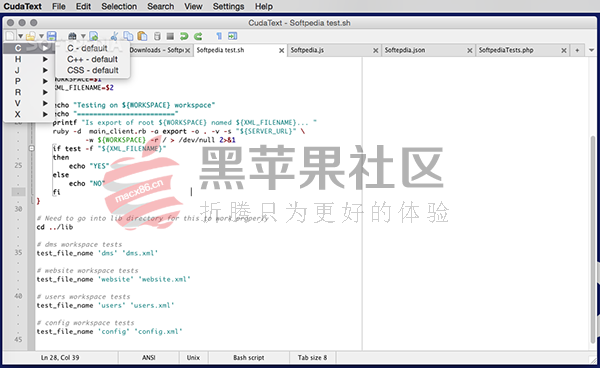
Task: Close the Softpedia test.sh tab
Action: click(282, 50)
